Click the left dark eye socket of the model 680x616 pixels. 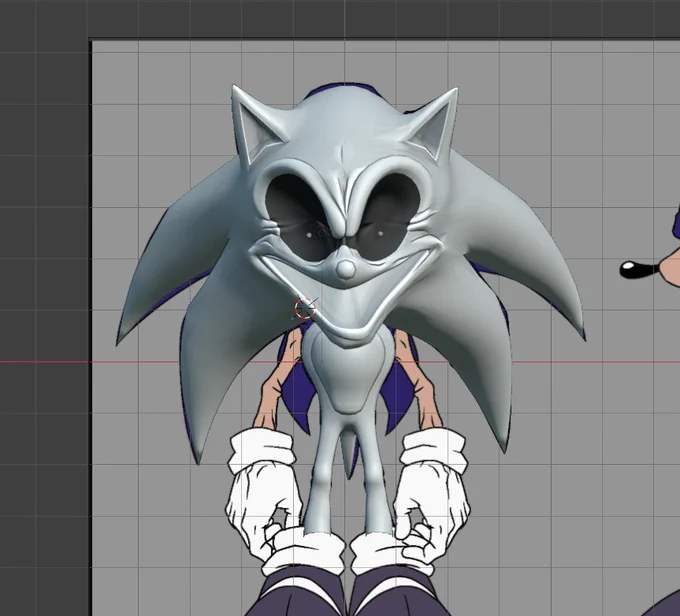click(x=299, y=217)
